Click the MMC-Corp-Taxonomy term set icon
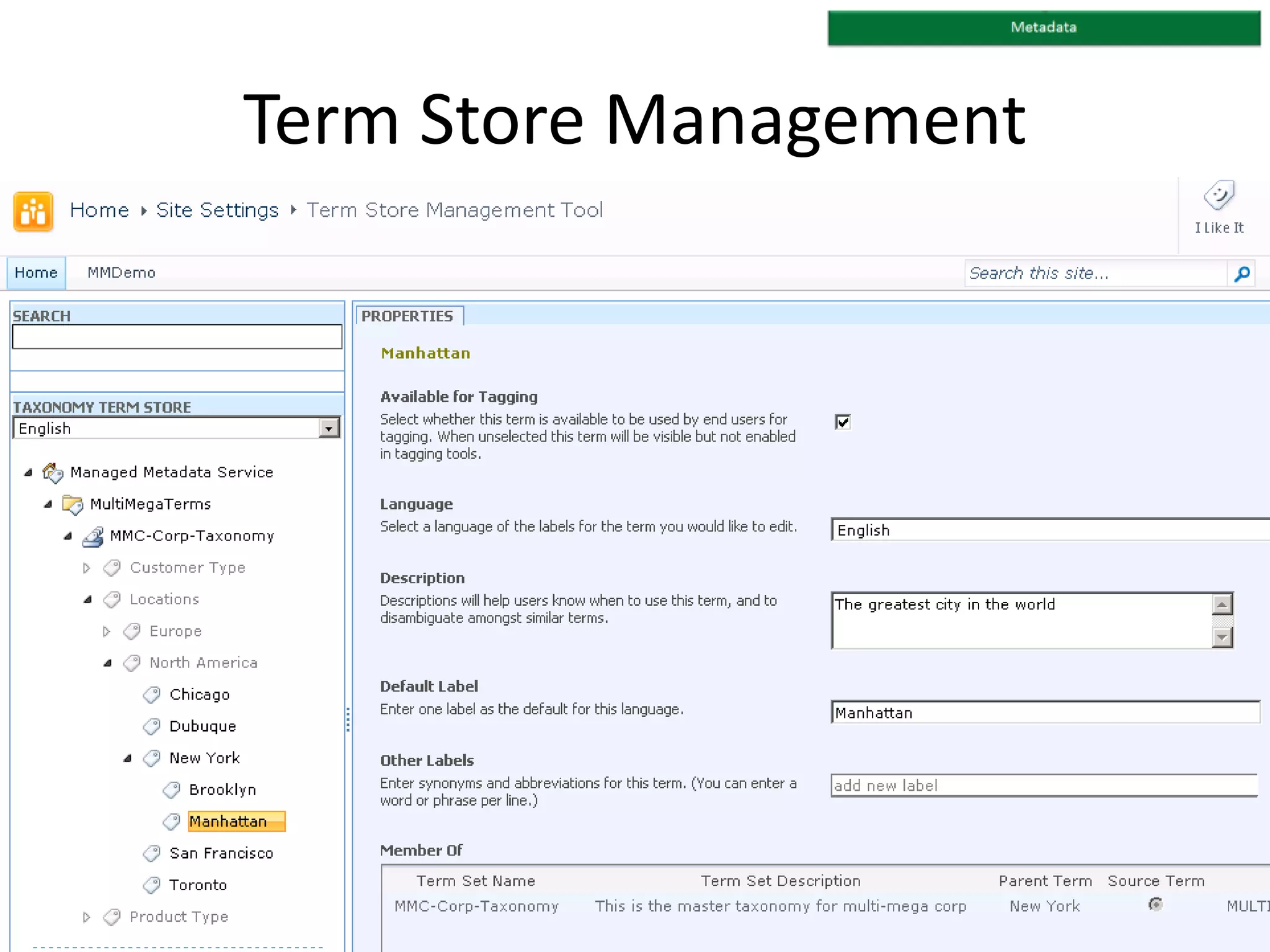The image size is (1270, 952). tap(92, 537)
